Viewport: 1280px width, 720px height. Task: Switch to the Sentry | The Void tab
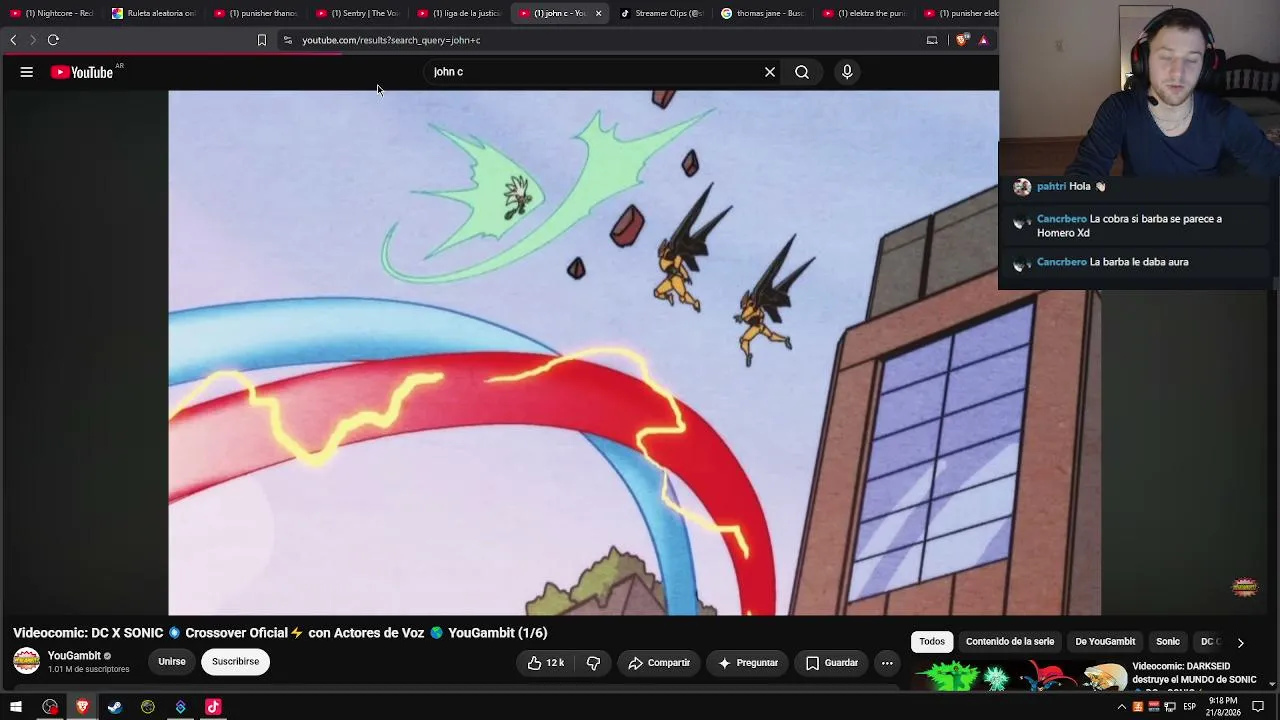pyautogui.click(x=358, y=13)
